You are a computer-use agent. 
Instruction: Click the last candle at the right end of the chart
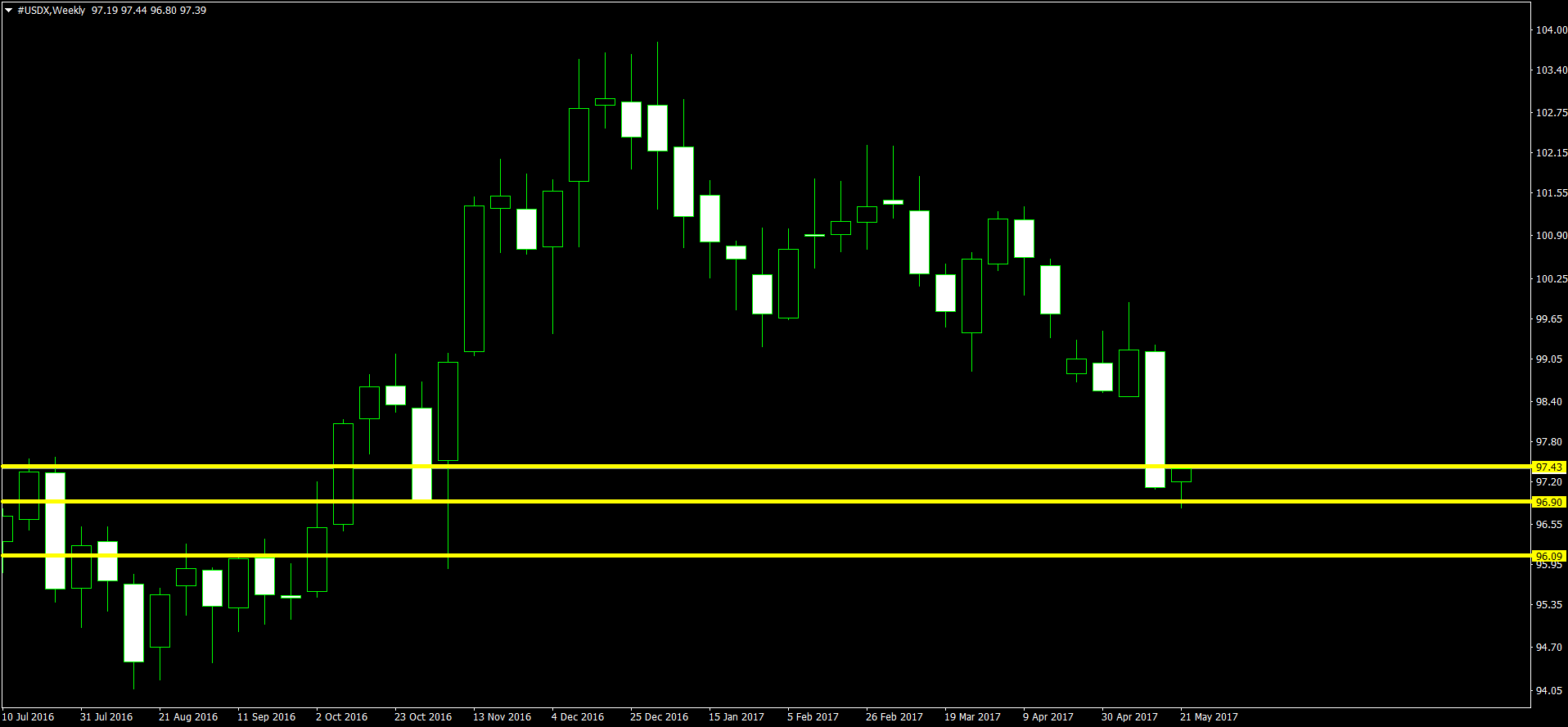pos(1181,476)
